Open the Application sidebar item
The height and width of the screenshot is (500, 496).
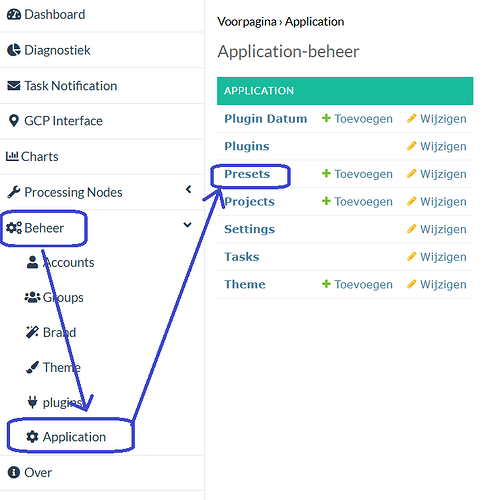pos(66,437)
